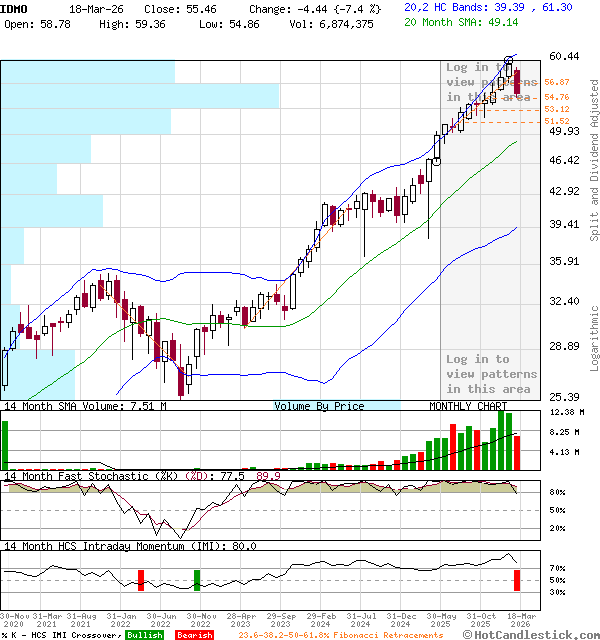This screenshot has width=600, height=640.
Task: Click the 51.52 Fibonacci level label
Action: coord(557,121)
